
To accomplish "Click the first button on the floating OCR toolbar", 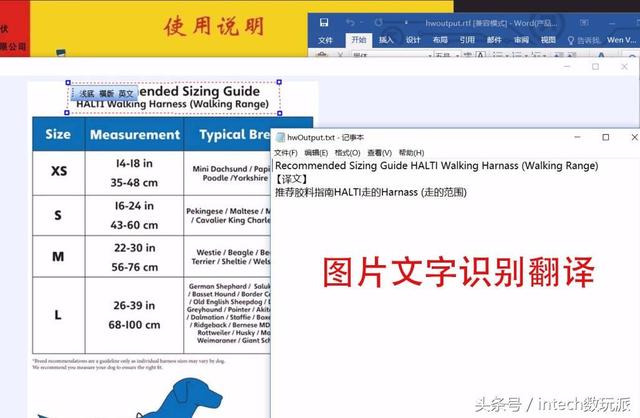I will pyautogui.click(x=87, y=93).
